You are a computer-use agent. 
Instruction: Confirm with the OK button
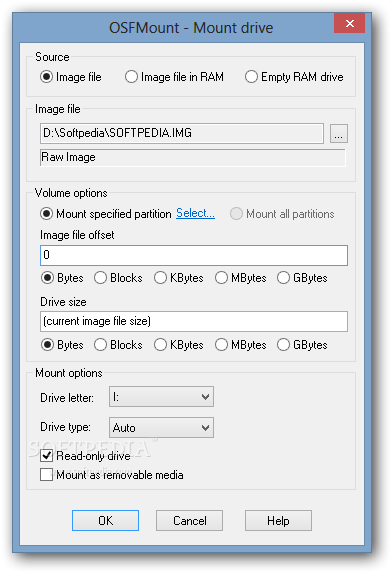point(105,520)
